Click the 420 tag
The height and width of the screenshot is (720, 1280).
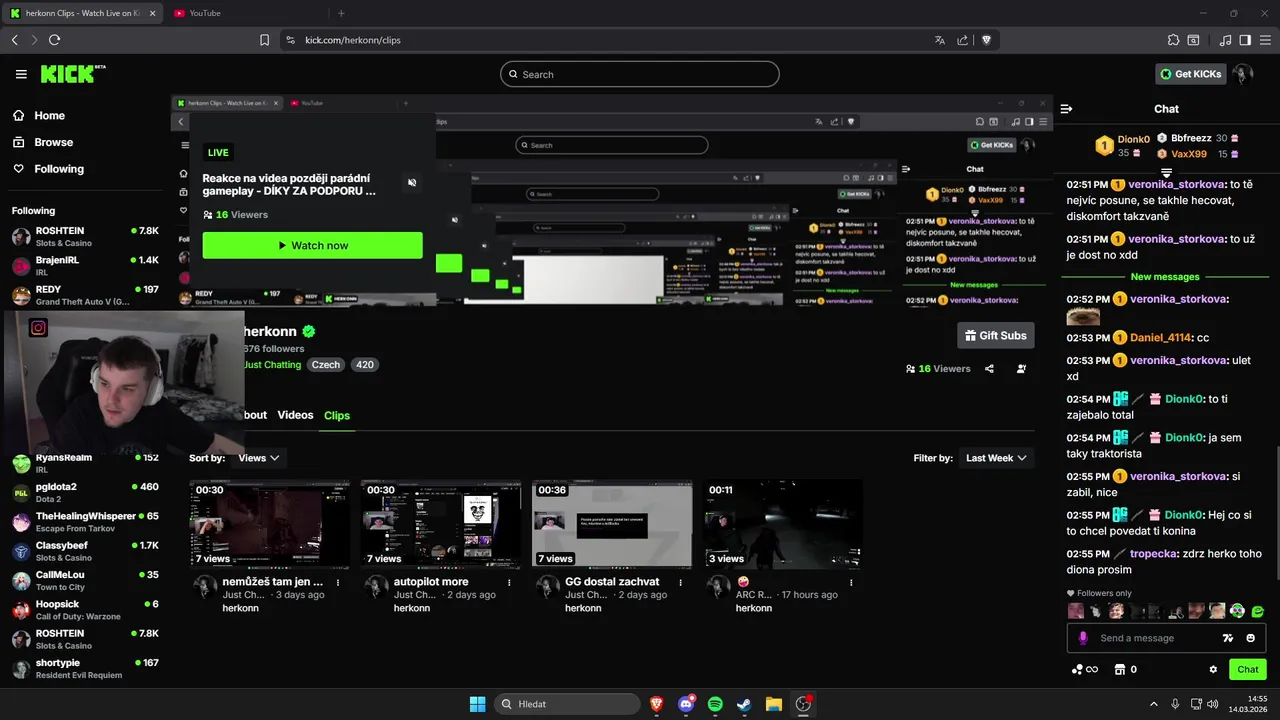365,365
